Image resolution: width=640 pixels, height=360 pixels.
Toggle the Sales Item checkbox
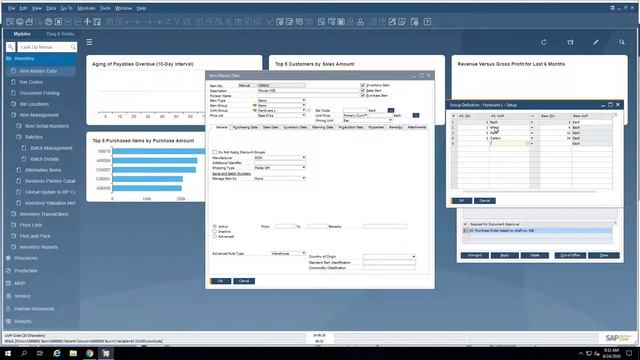[362, 90]
